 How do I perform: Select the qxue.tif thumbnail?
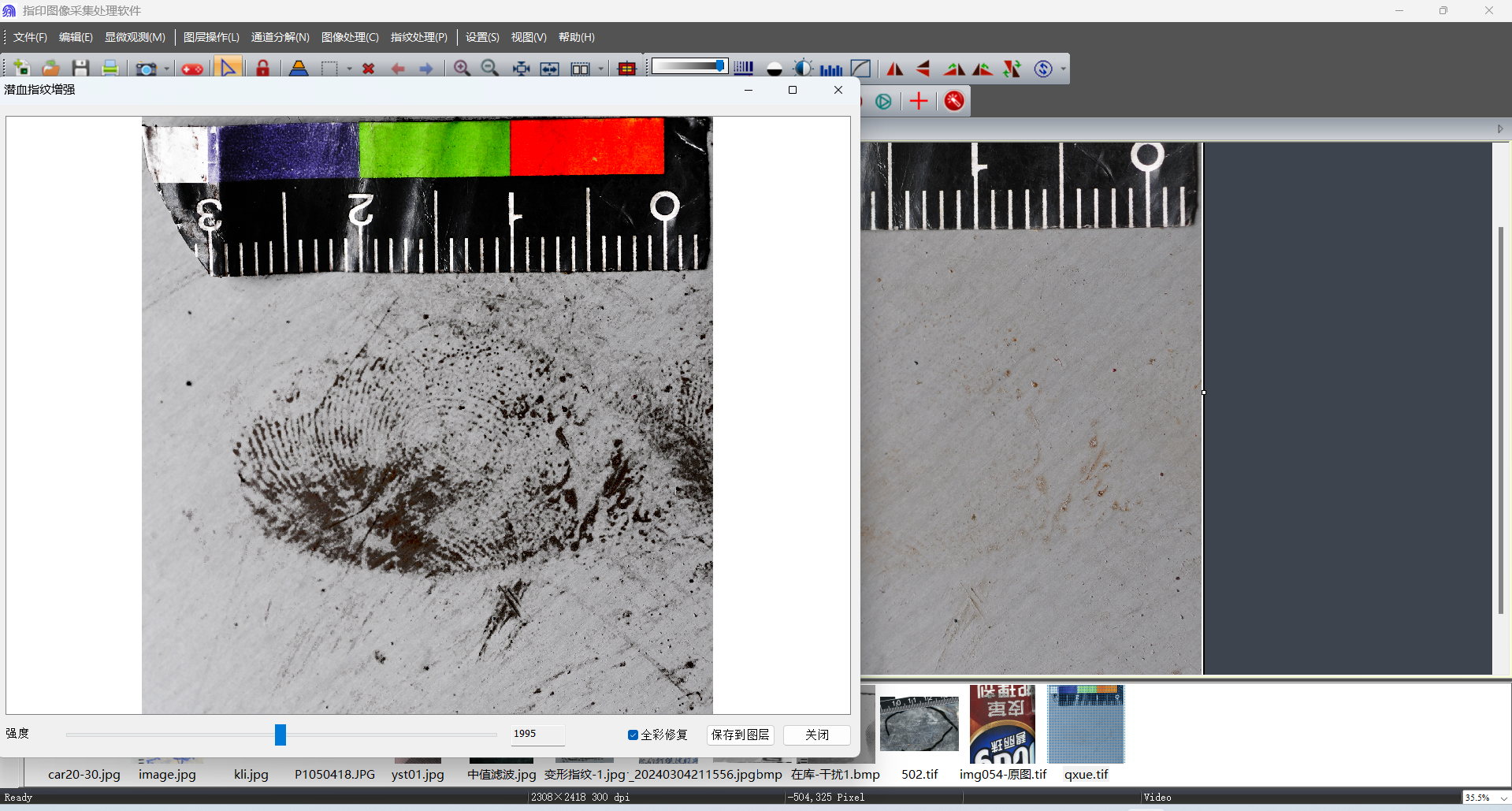coord(1086,725)
